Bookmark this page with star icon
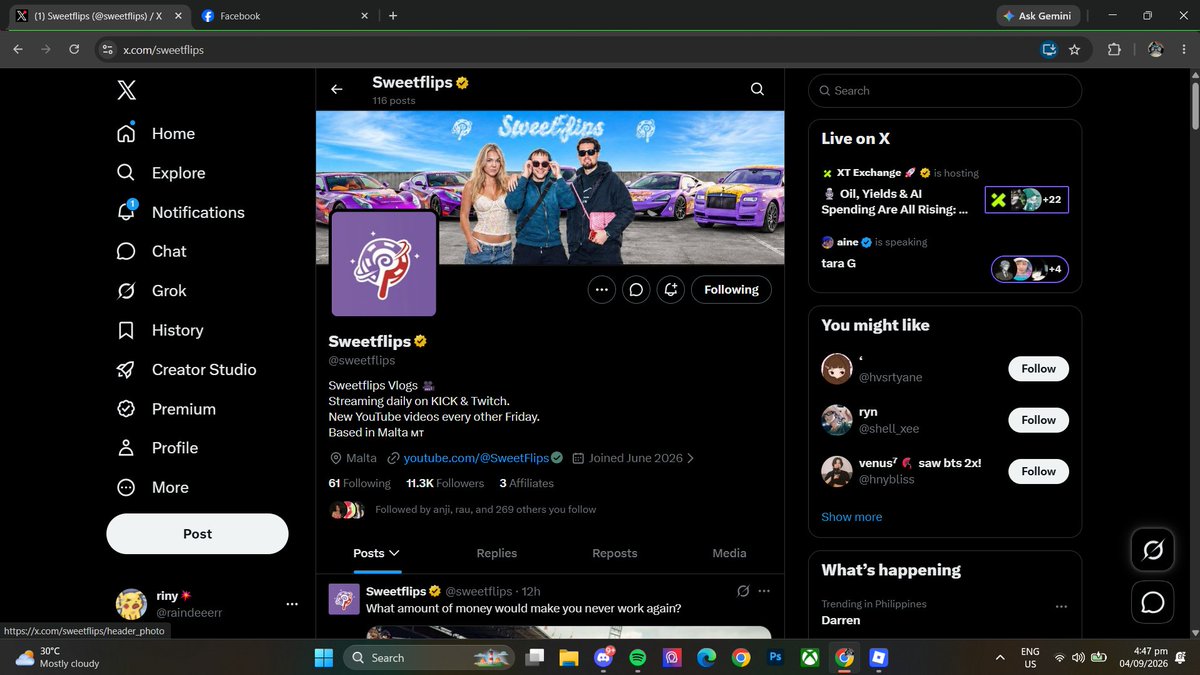1200x675 pixels. pos(1074,49)
